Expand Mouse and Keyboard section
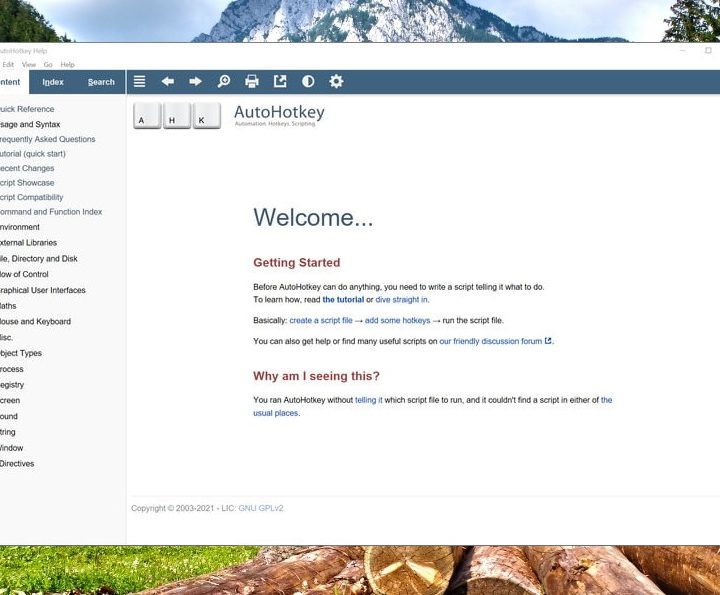The width and height of the screenshot is (720, 595). 35,322
